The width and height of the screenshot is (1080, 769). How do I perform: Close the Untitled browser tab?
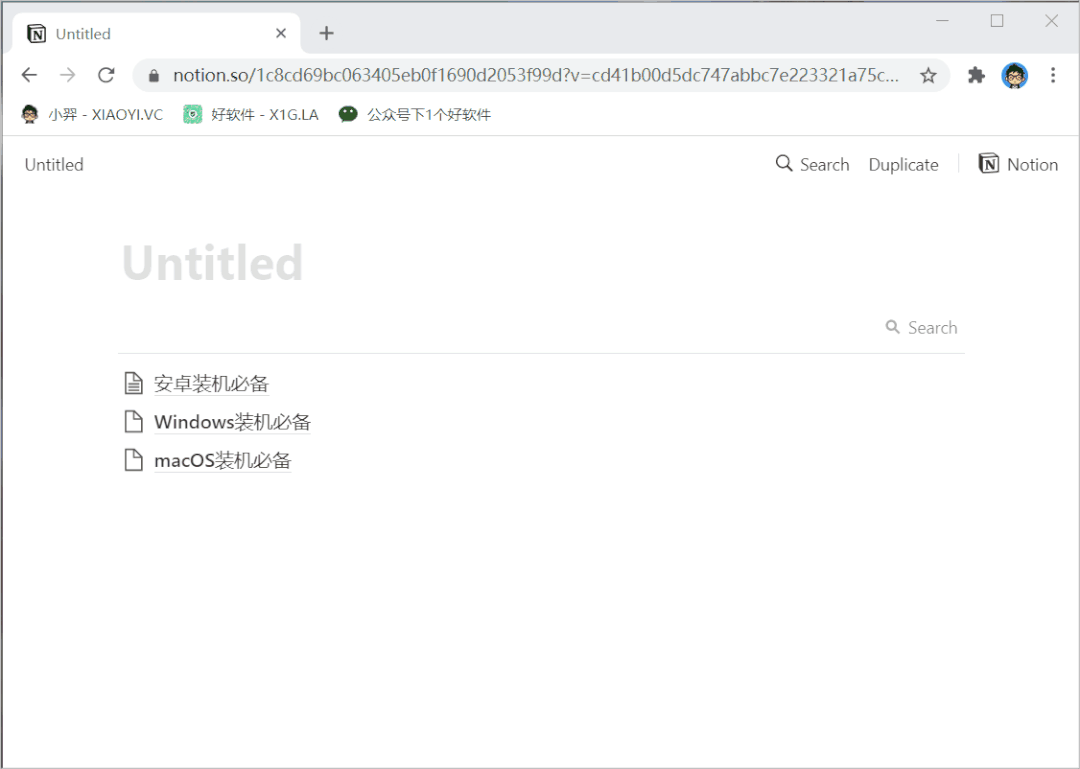point(281,33)
